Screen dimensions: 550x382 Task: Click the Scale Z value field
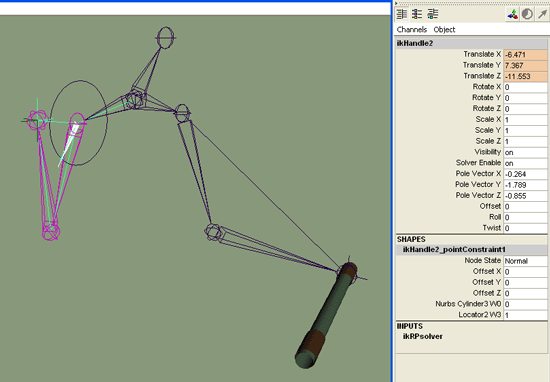(x=525, y=142)
